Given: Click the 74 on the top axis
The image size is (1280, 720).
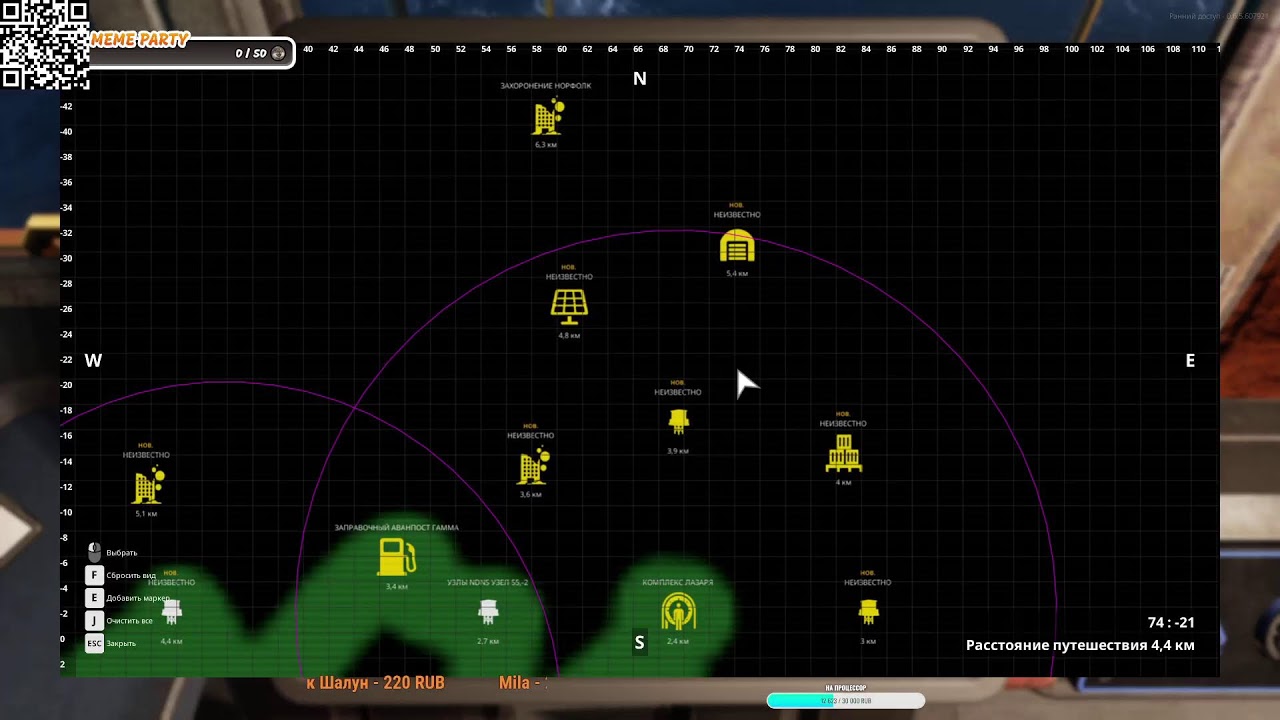Looking at the screenshot, I should click(x=739, y=49).
